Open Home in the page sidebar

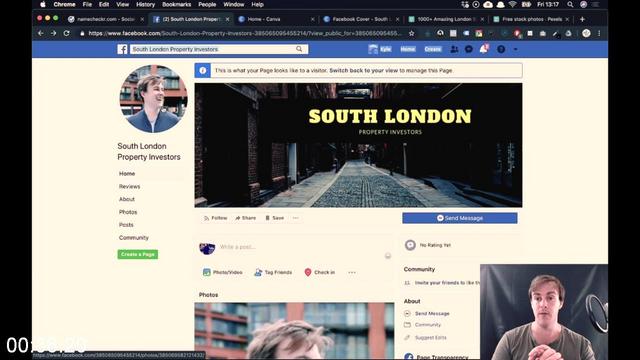pyautogui.click(x=127, y=173)
